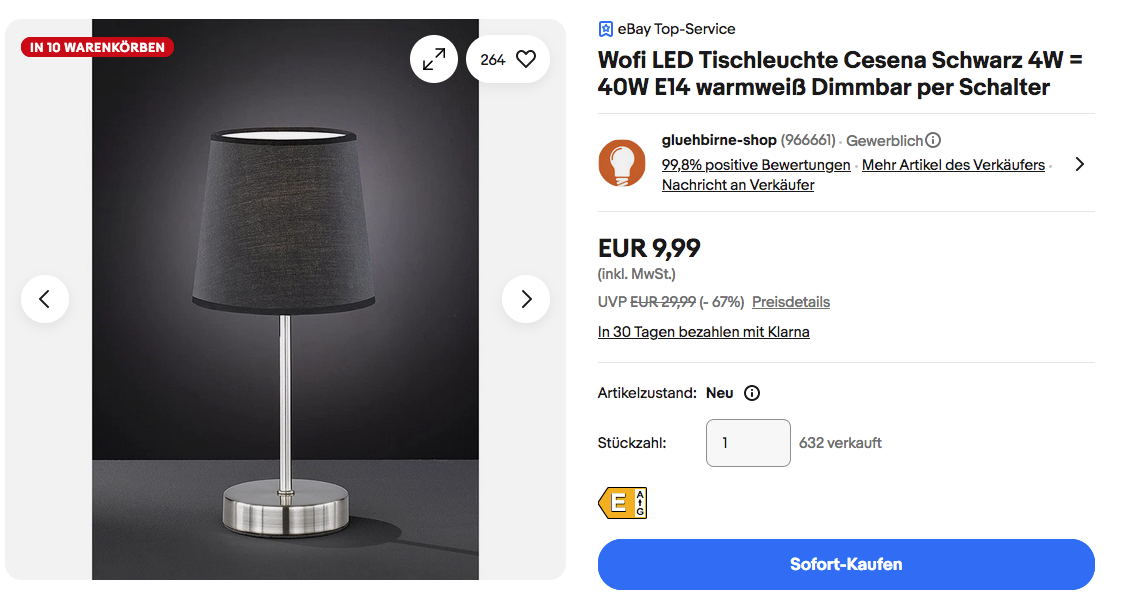Expand seller details chevron arrow
Viewport: 1124px width, 597px height.
pos(1079,164)
